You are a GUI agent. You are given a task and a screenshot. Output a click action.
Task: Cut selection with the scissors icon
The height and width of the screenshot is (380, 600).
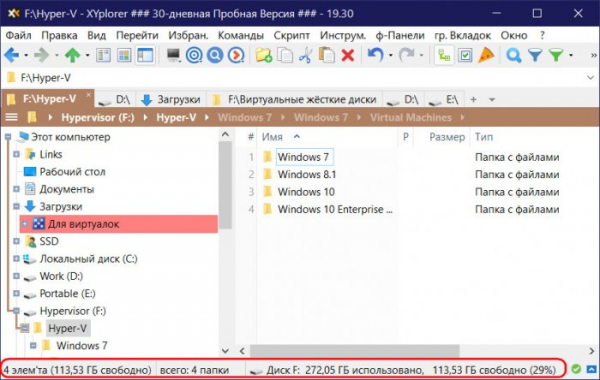point(305,55)
